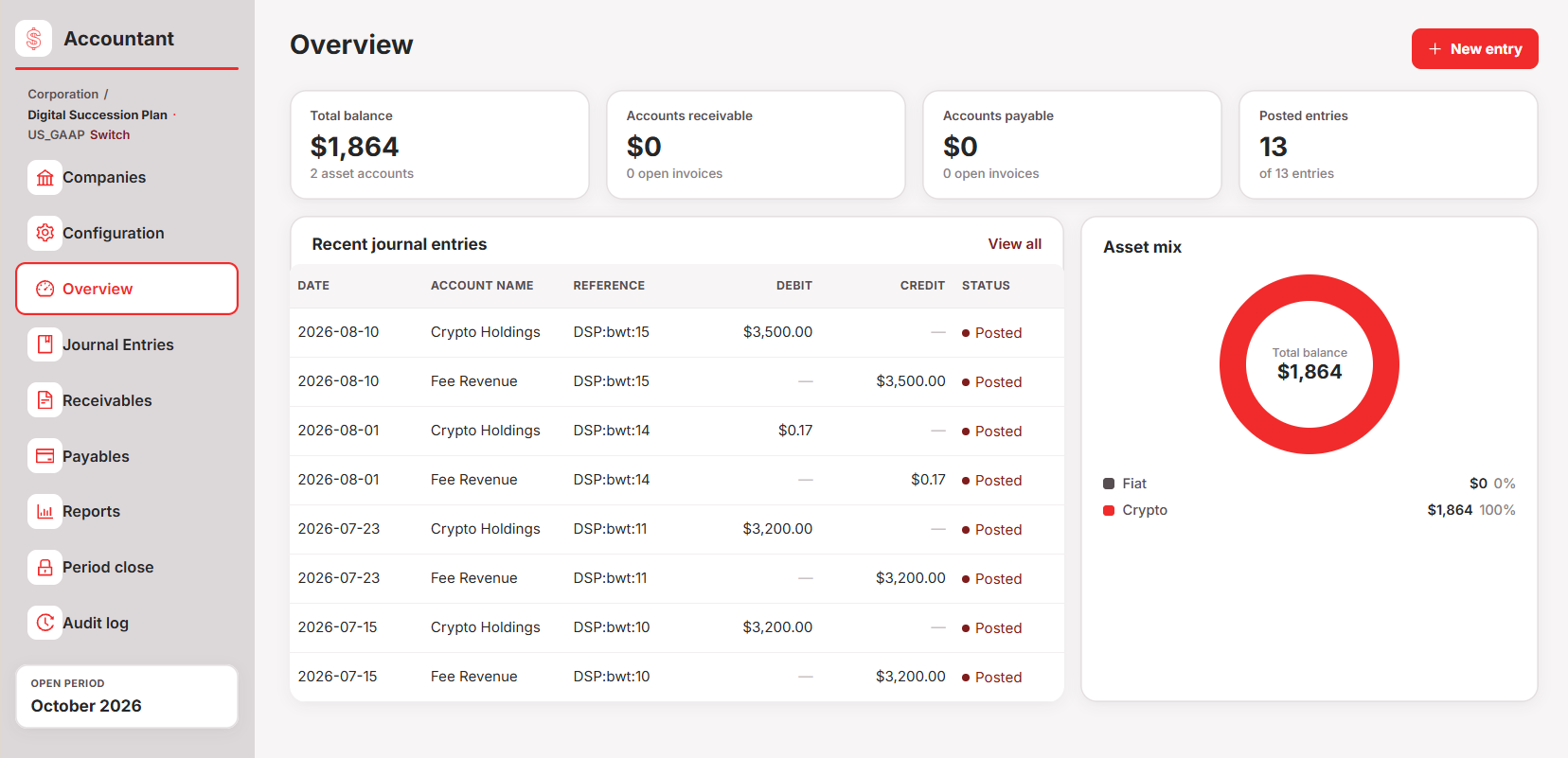
Task: View the Audit log
Action: 127,623
